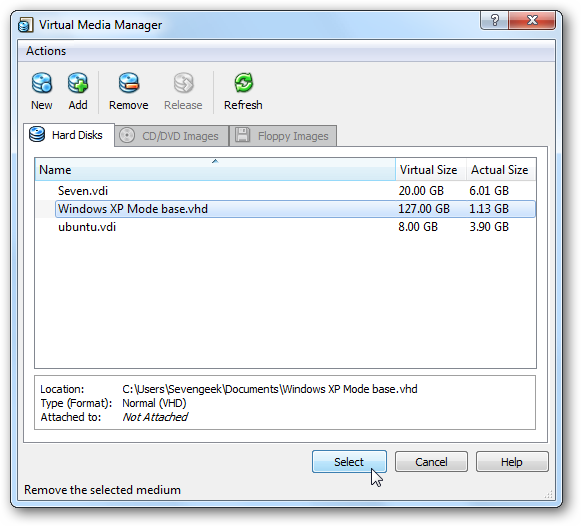The width and height of the screenshot is (581, 526).
Task: Click the 20.00 GB virtual size cell
Action: (421, 191)
